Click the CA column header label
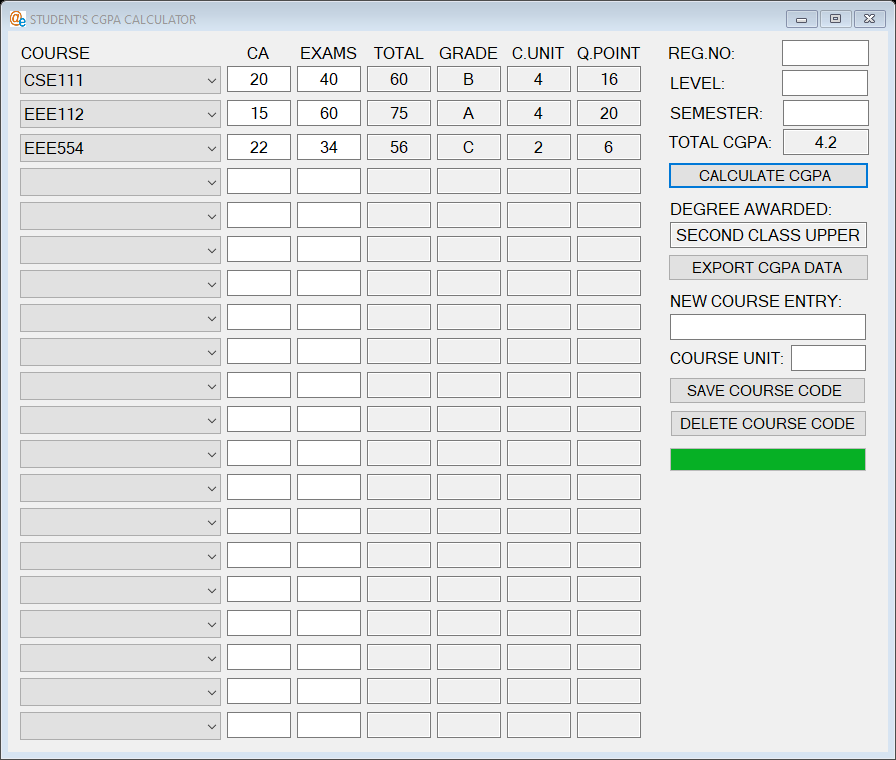This screenshot has width=896, height=760. [x=258, y=53]
